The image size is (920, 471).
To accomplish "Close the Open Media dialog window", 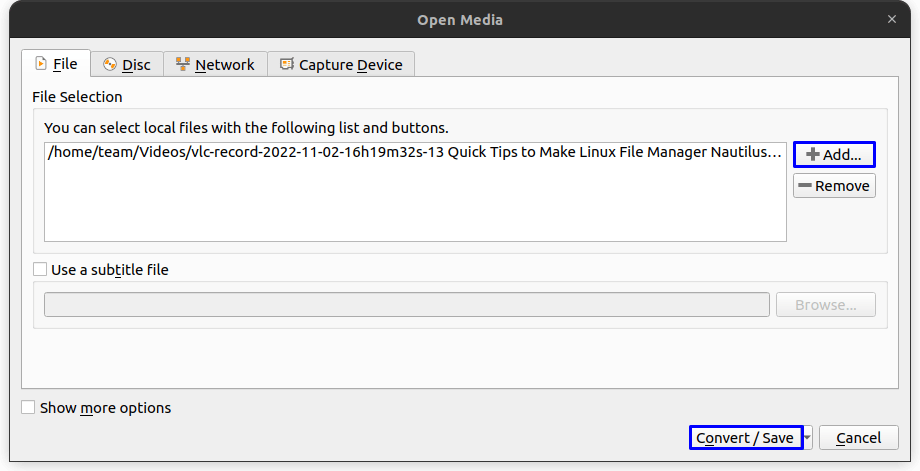I will pos(892,19).
